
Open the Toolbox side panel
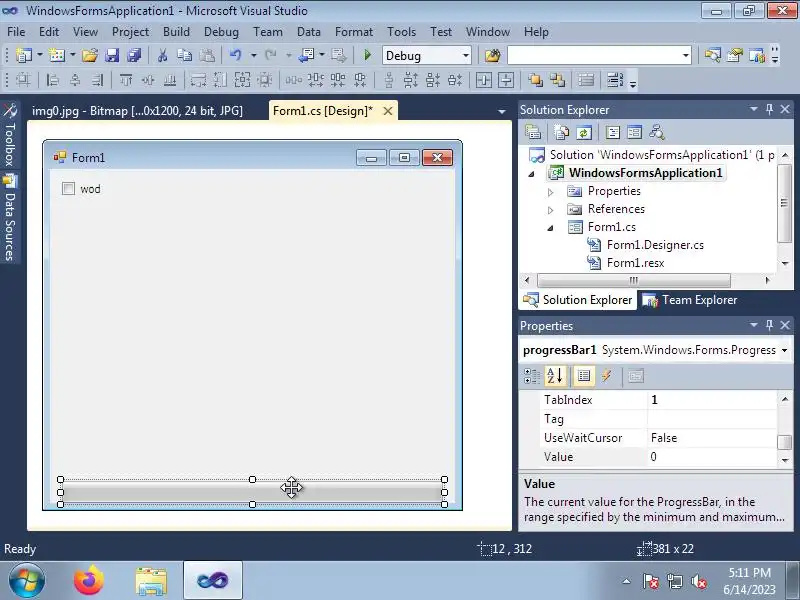pos(9,135)
